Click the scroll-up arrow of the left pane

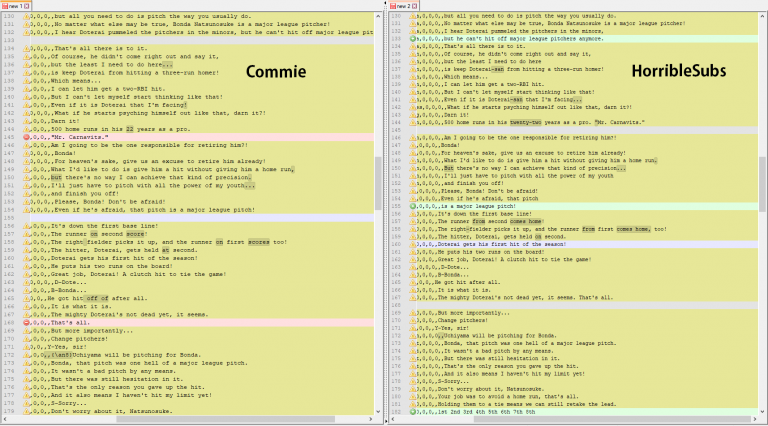click(x=378, y=16)
